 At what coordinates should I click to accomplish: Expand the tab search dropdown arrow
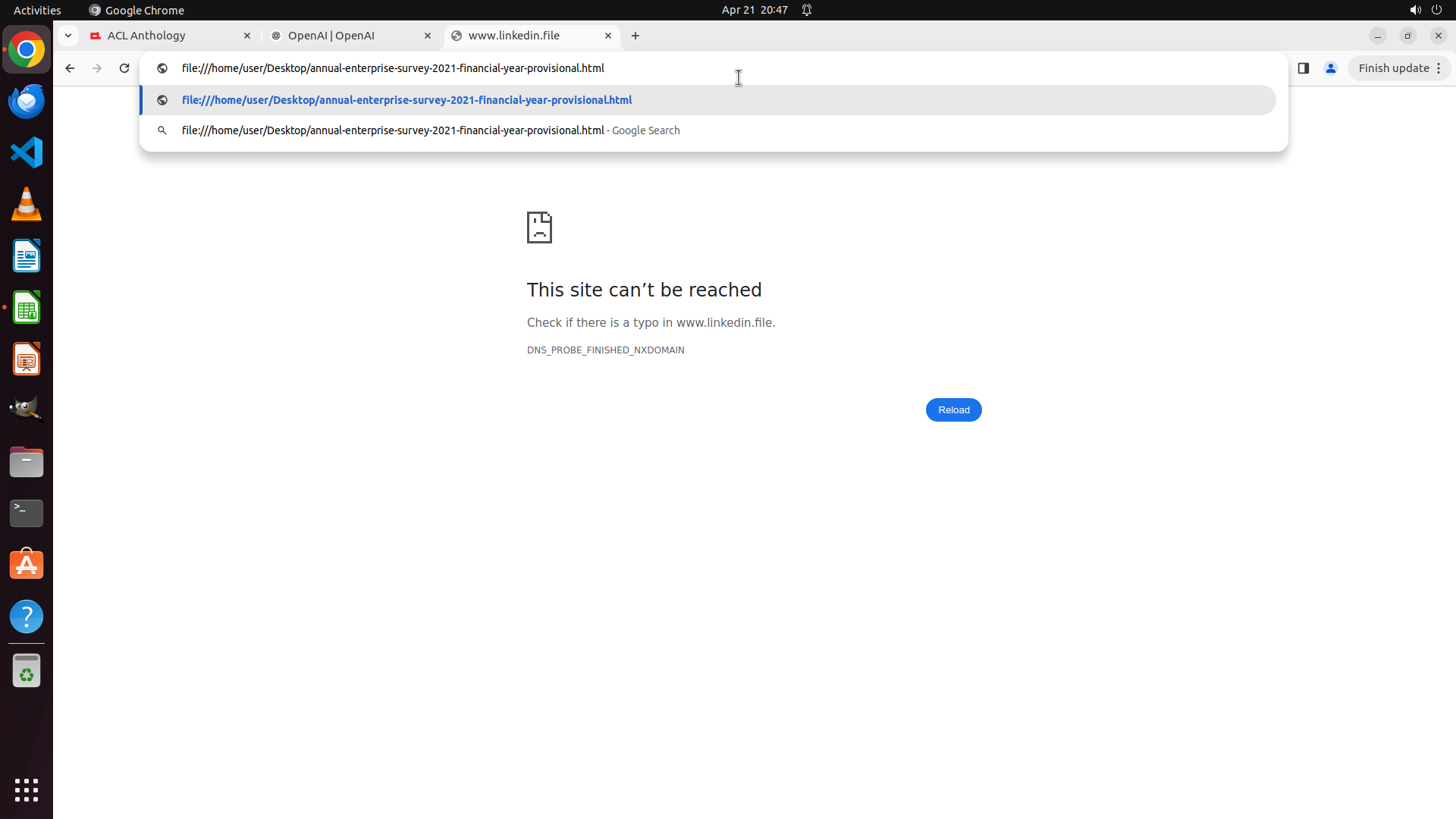(x=68, y=36)
